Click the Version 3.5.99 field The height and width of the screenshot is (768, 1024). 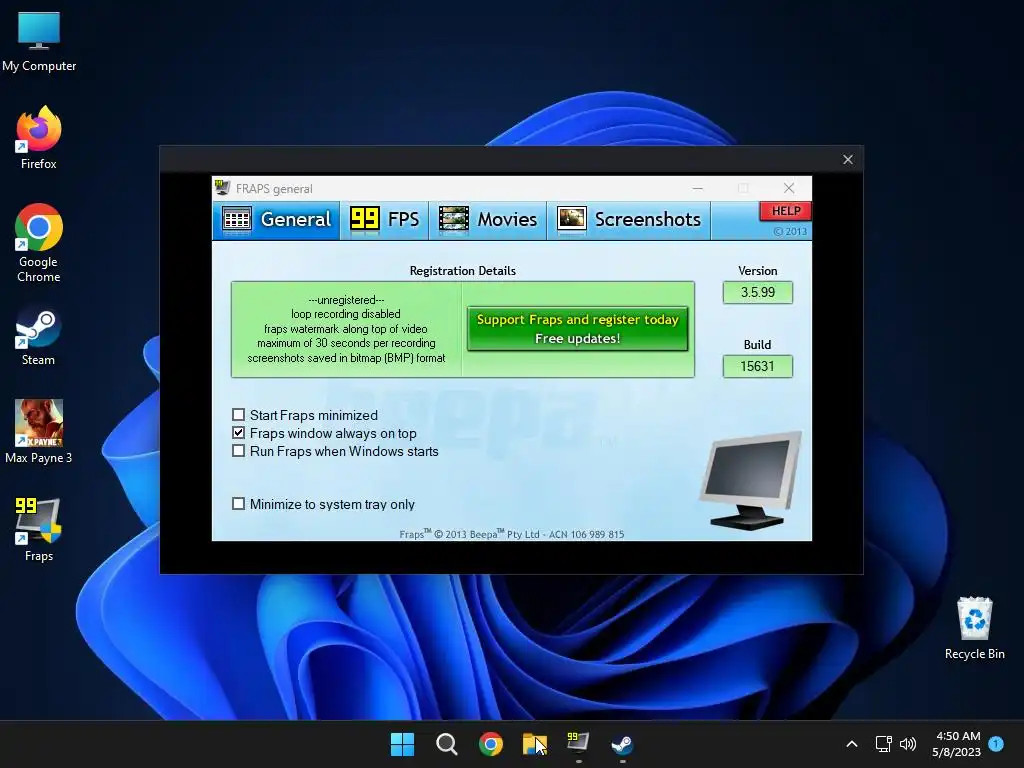758,292
